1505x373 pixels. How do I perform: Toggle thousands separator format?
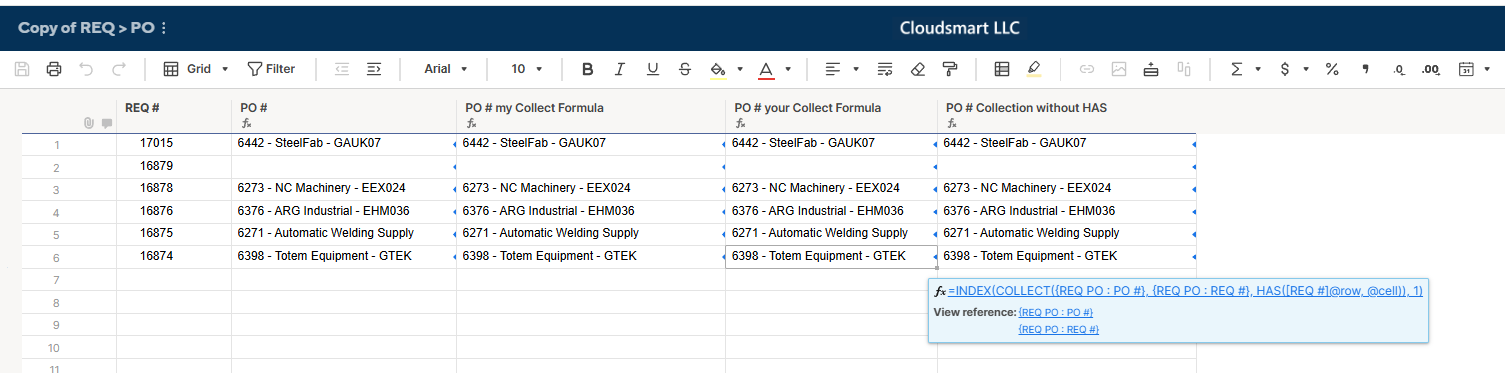(x=1365, y=69)
